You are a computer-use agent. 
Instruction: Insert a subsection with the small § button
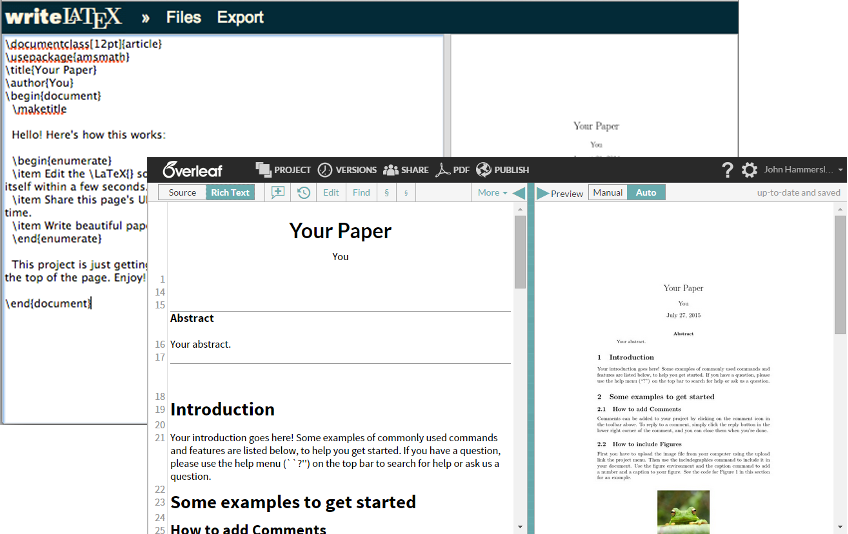coord(406,193)
